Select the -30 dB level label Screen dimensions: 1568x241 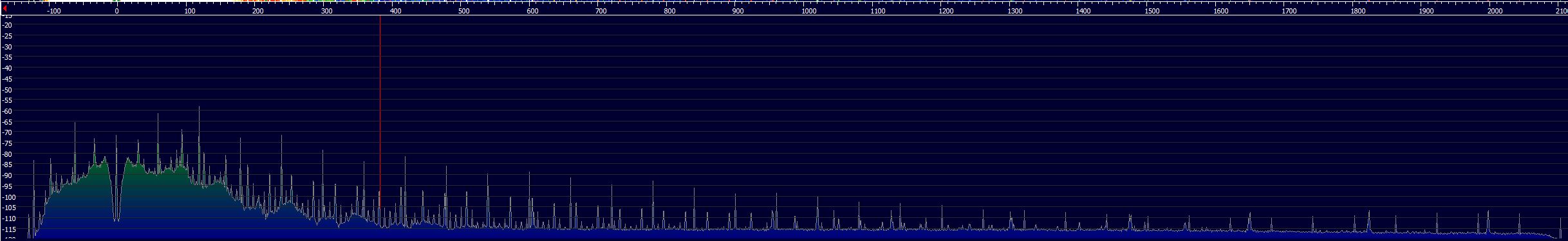pyautogui.click(x=8, y=47)
